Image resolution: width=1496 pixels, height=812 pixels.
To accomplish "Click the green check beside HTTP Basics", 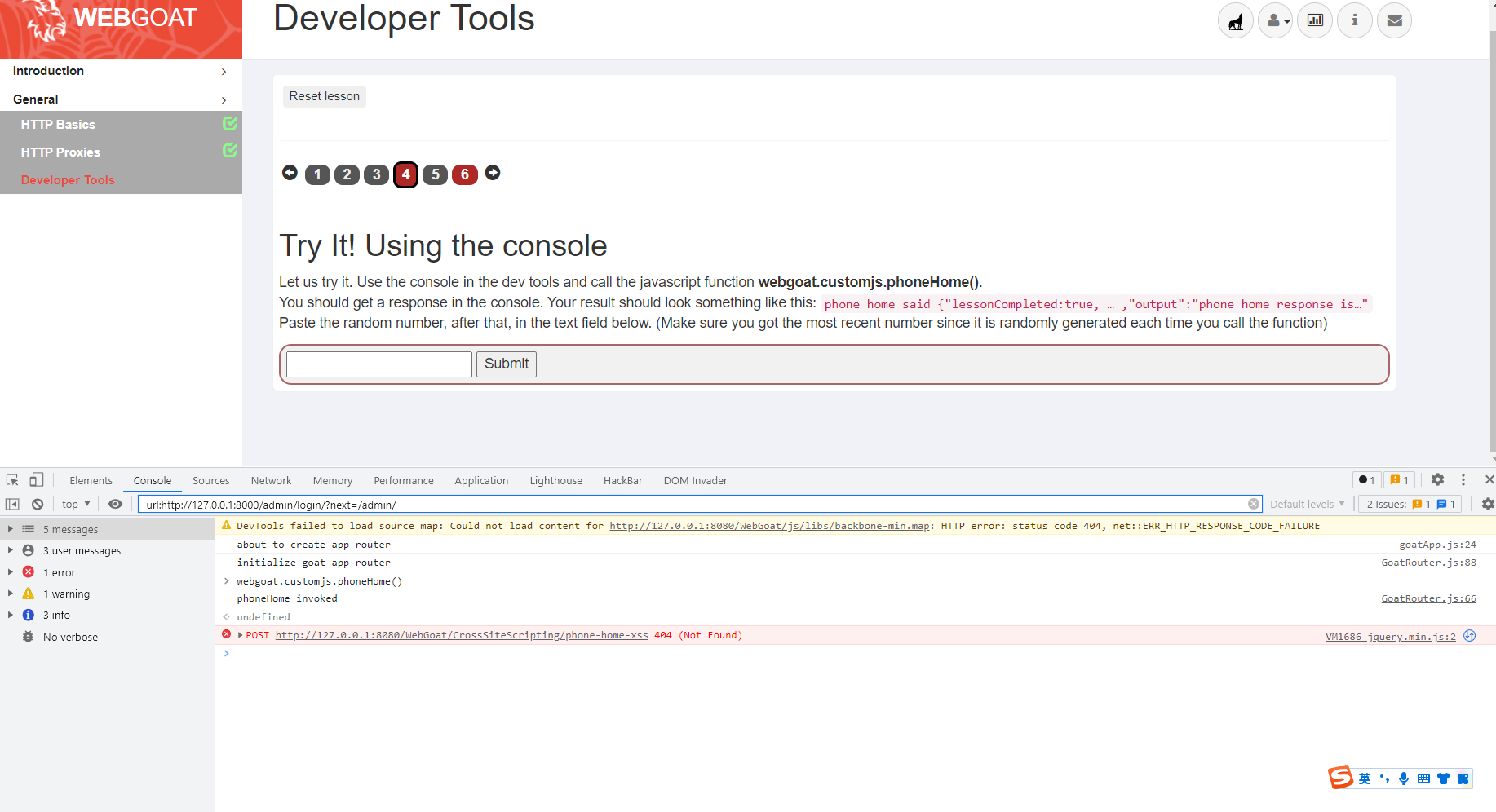I will 230,123.
